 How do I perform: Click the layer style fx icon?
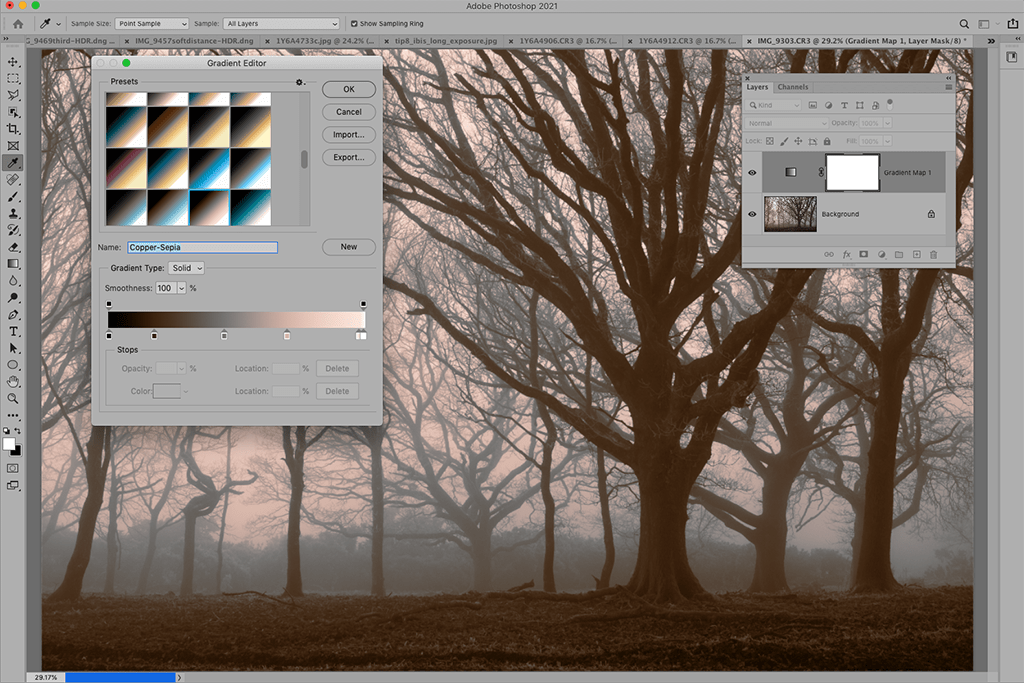[x=846, y=255]
